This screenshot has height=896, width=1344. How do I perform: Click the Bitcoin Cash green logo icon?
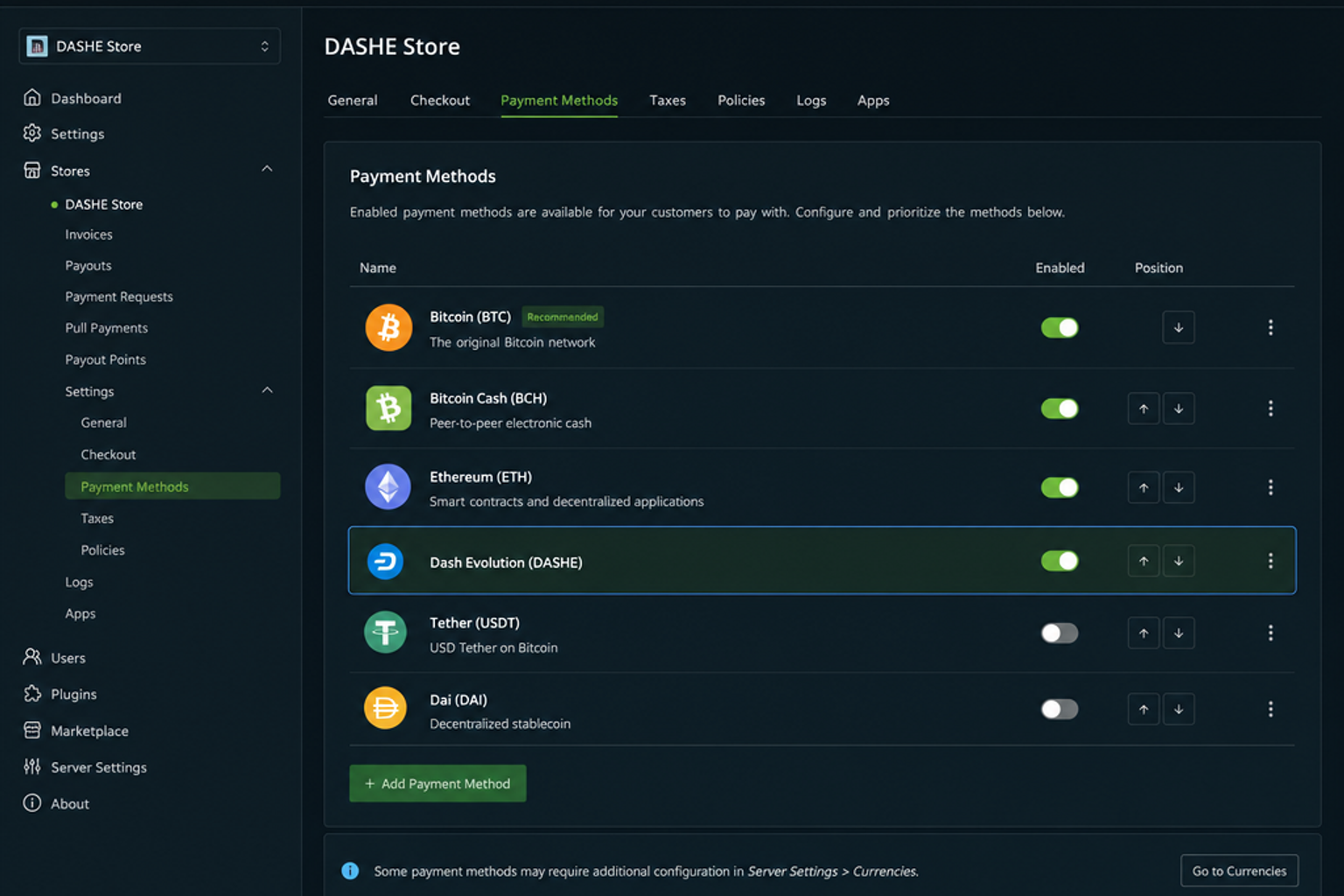coord(388,408)
